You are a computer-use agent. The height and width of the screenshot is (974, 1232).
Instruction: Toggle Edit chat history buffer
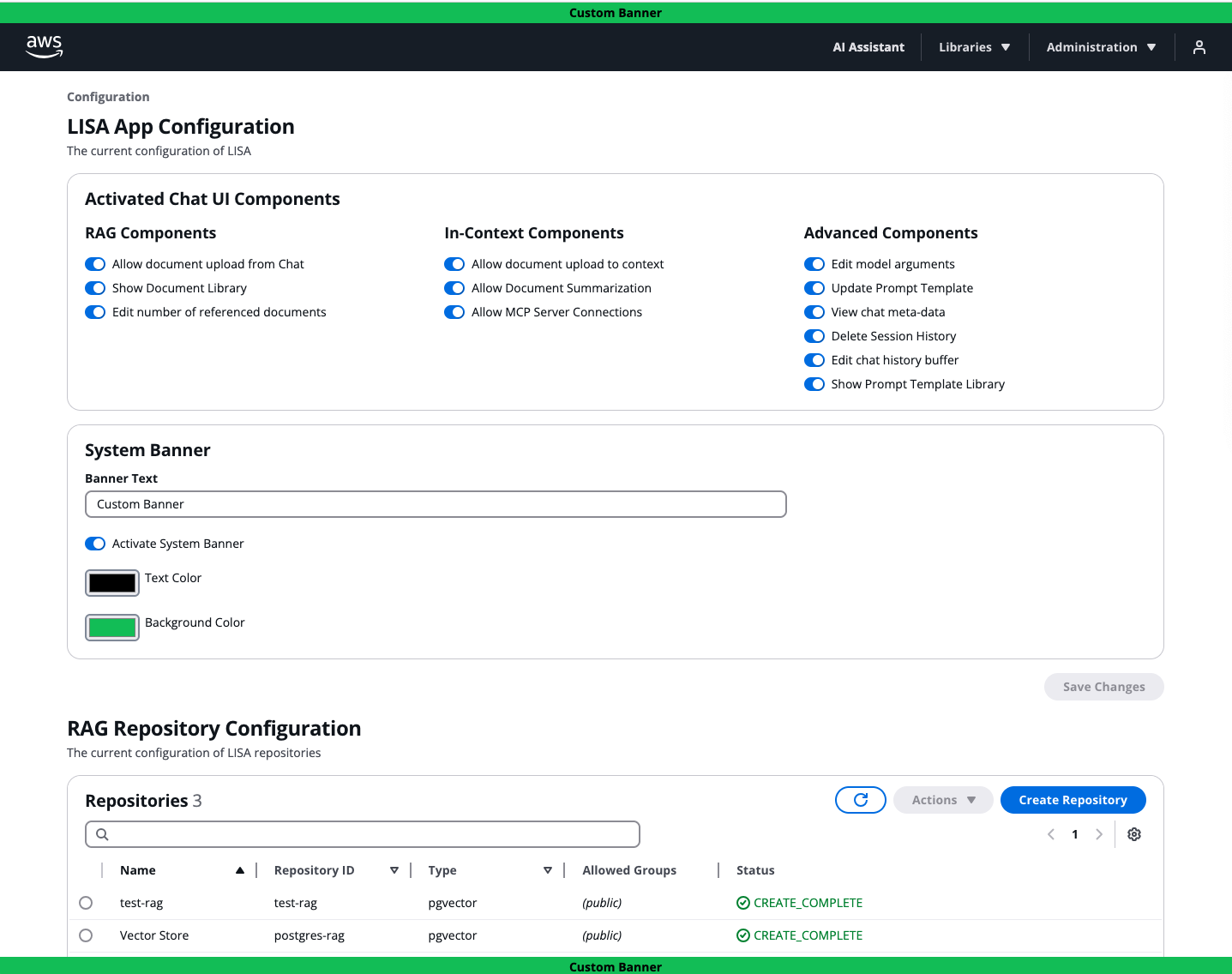tap(814, 360)
